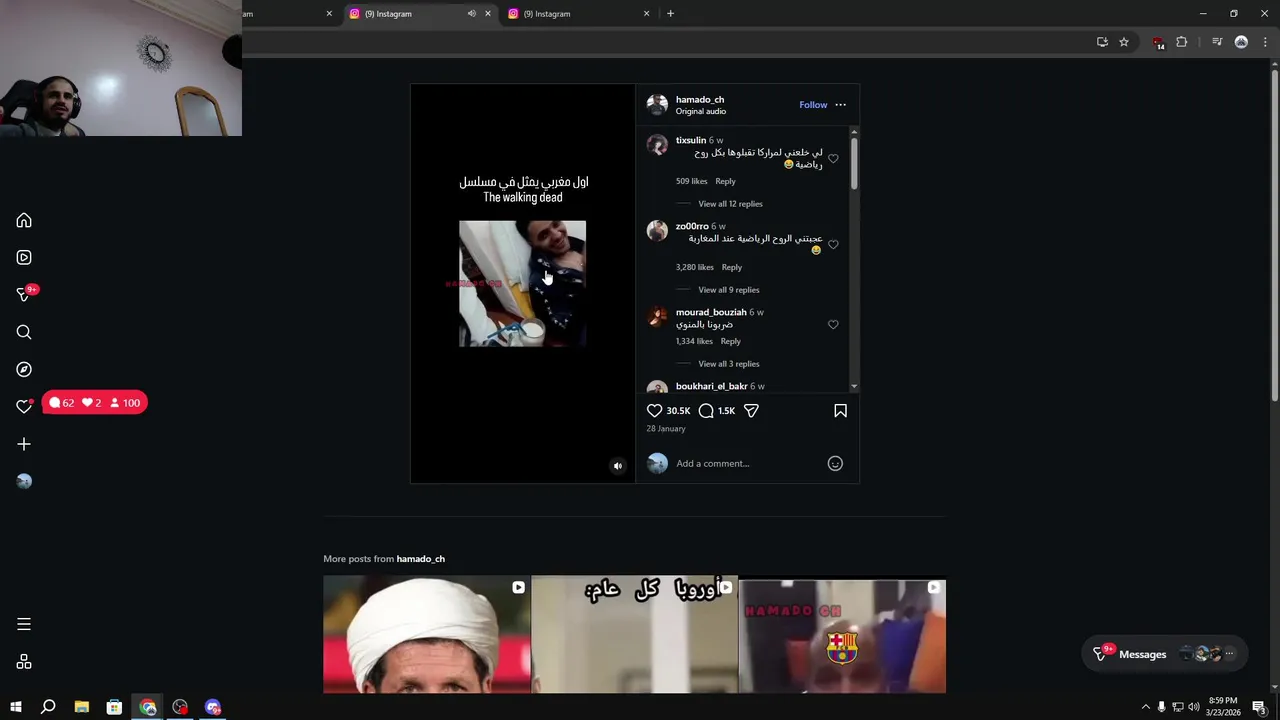
Task: Save the post with bookmark icon
Action: point(840,411)
